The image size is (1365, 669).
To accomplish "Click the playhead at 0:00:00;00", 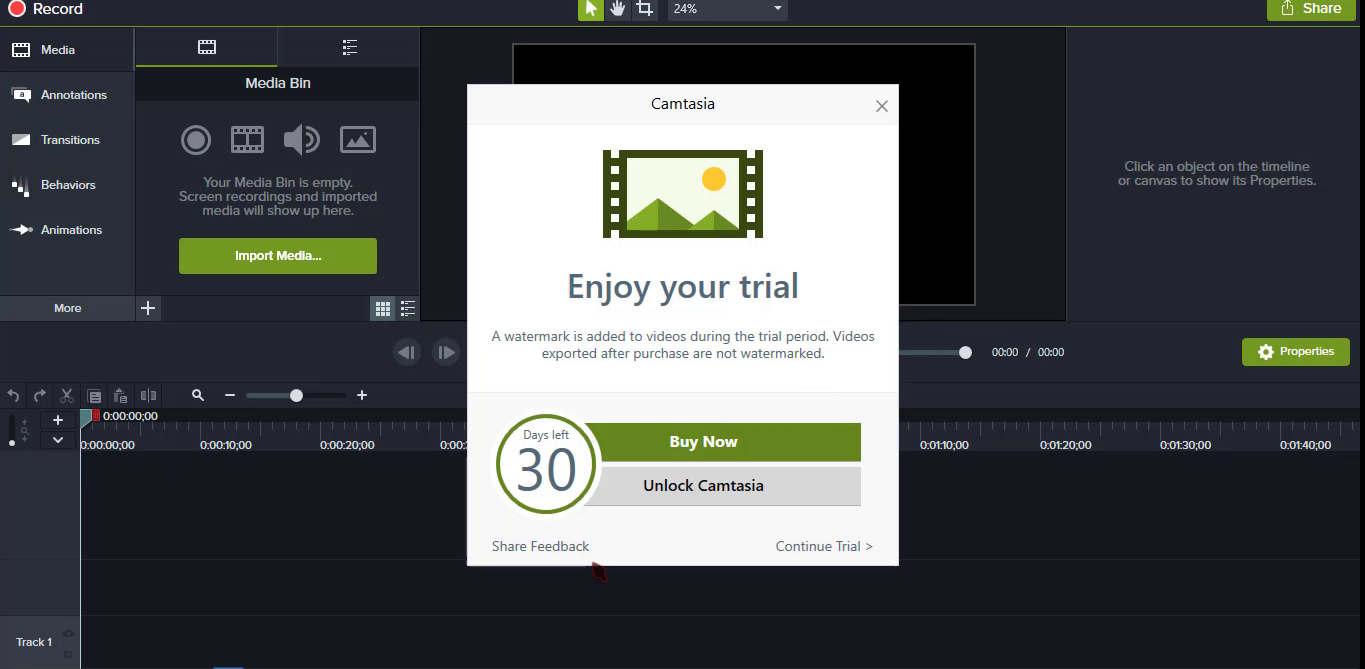I will click(x=86, y=420).
